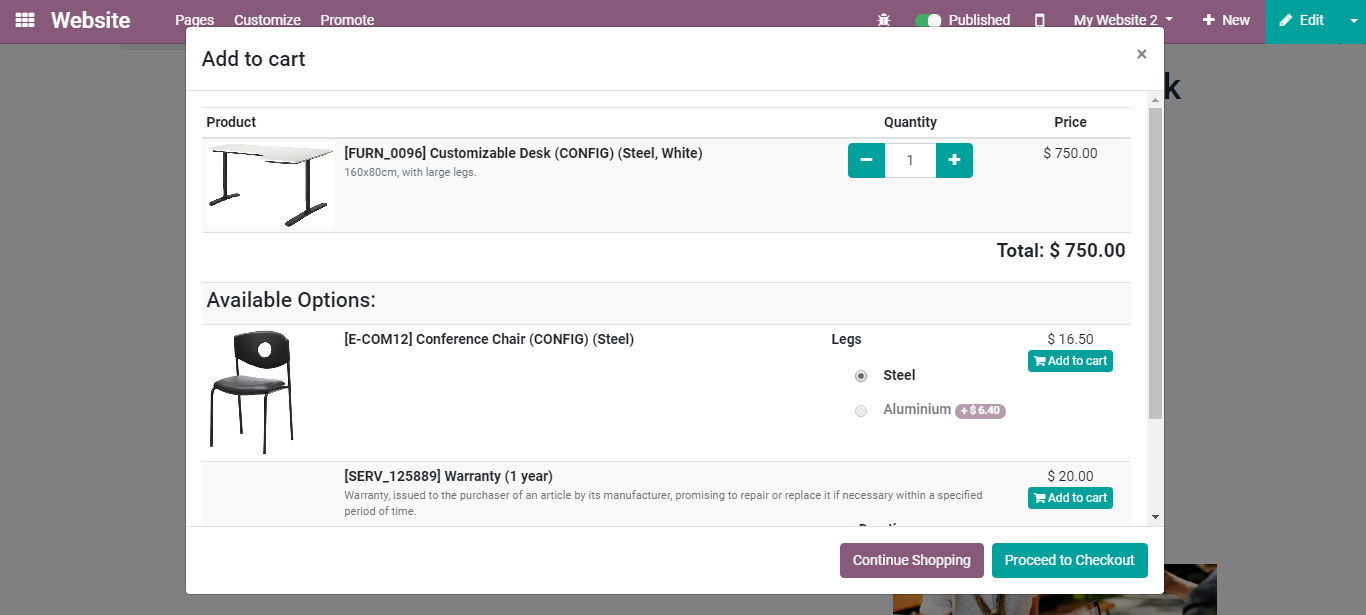Select the Aluminium legs radio button
Image resolution: width=1366 pixels, height=615 pixels.
pos(861,411)
